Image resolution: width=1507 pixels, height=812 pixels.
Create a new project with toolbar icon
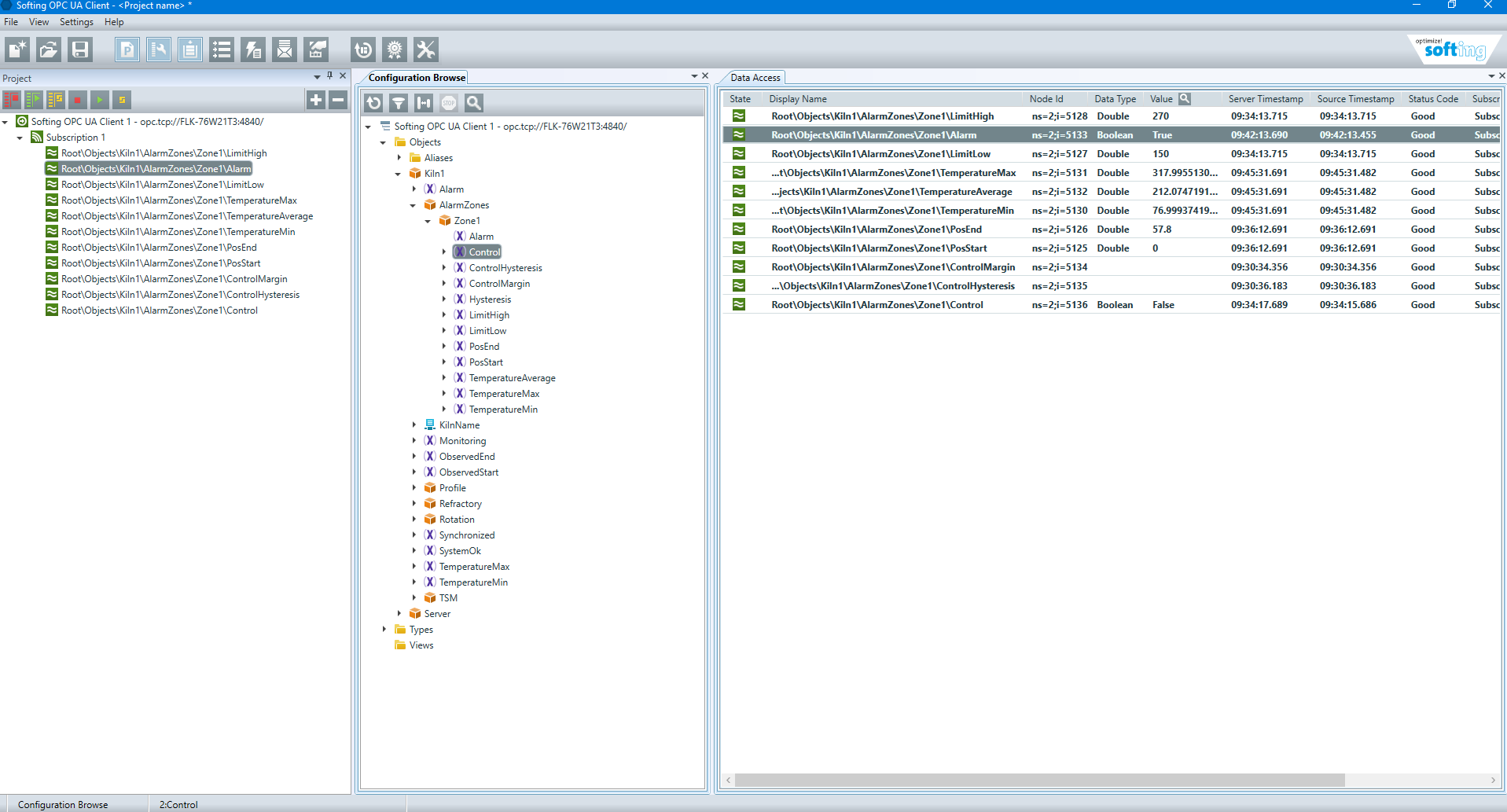(17, 50)
